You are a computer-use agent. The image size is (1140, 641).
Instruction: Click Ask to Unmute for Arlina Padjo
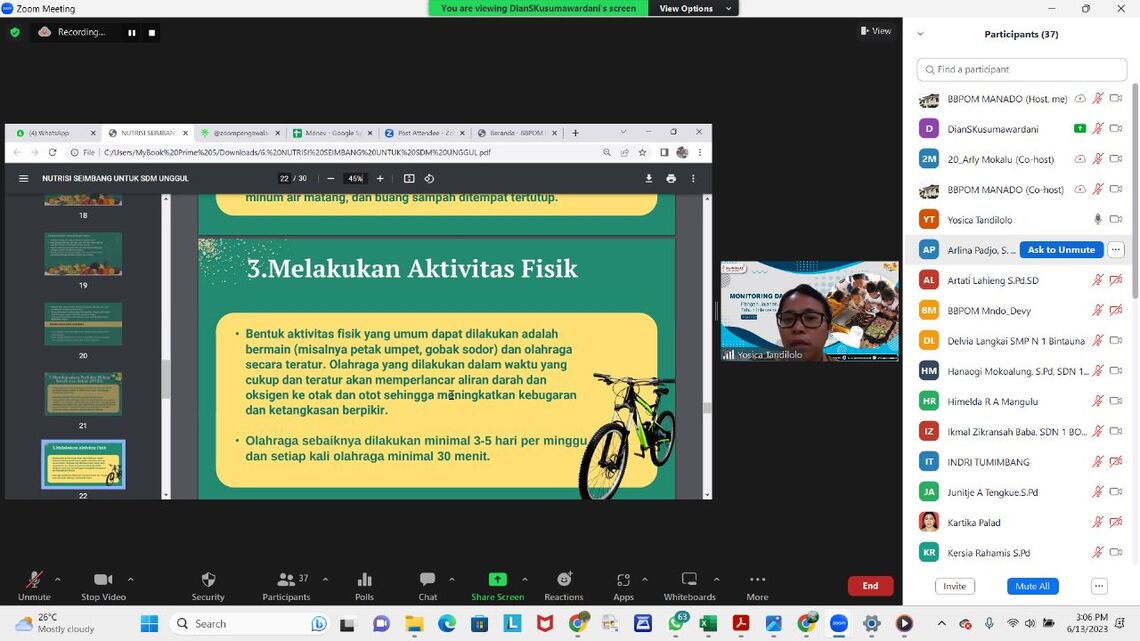click(x=1061, y=250)
